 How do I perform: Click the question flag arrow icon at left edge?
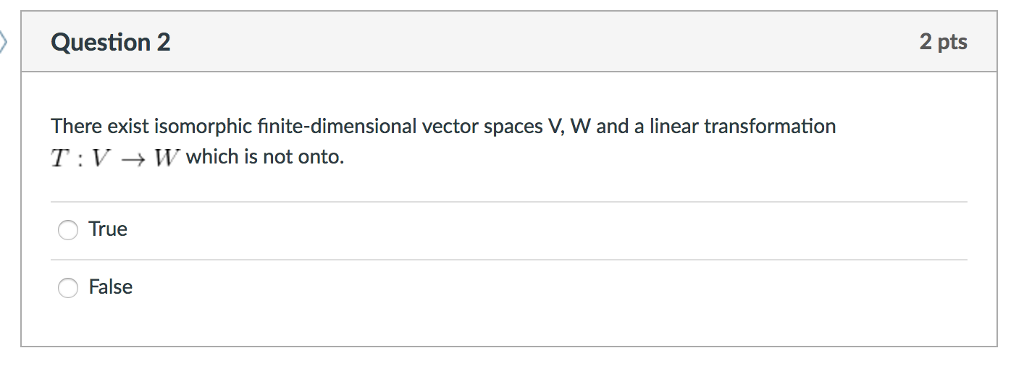click(x=3, y=42)
